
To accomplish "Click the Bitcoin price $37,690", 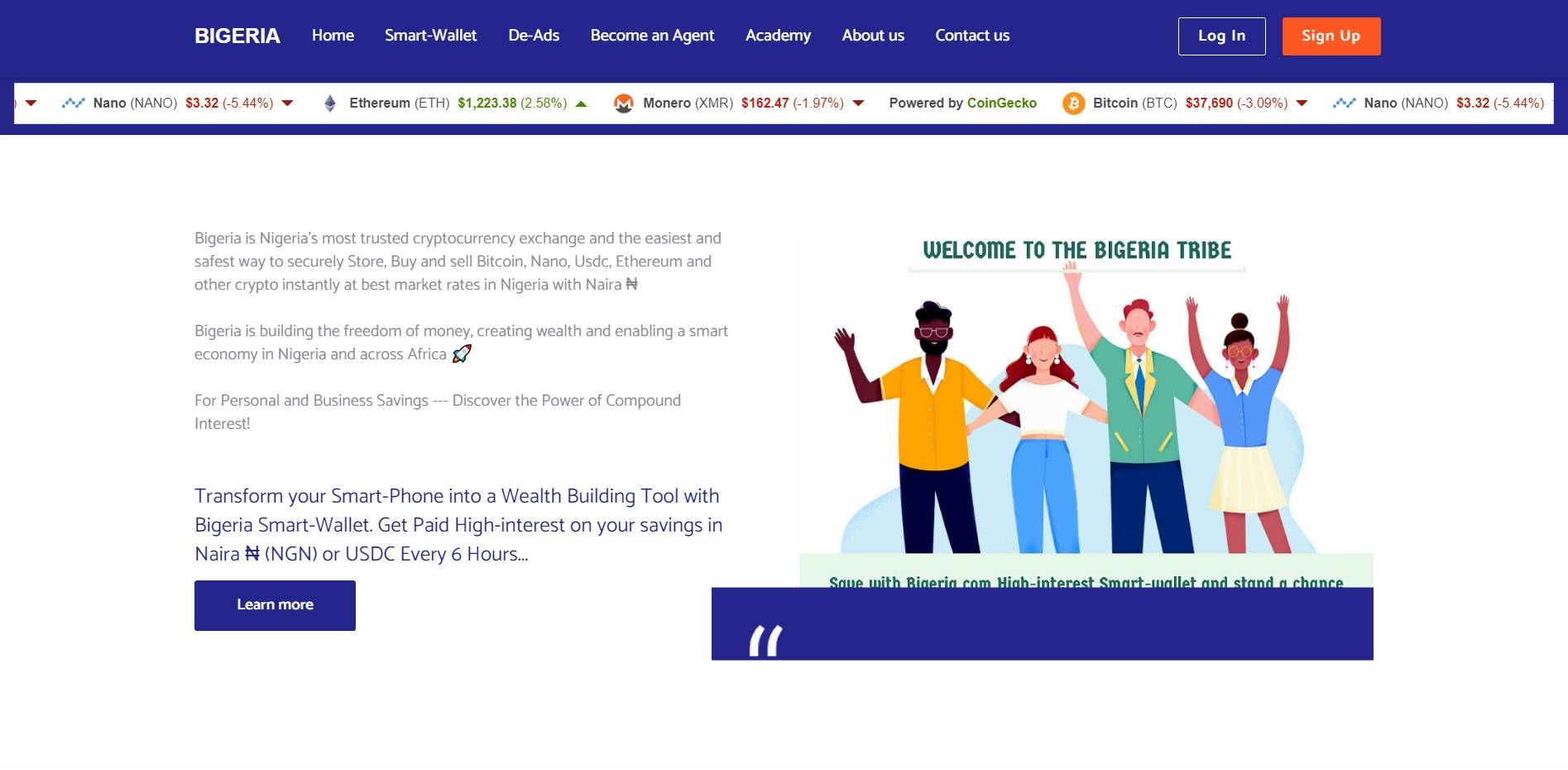I will point(1209,103).
